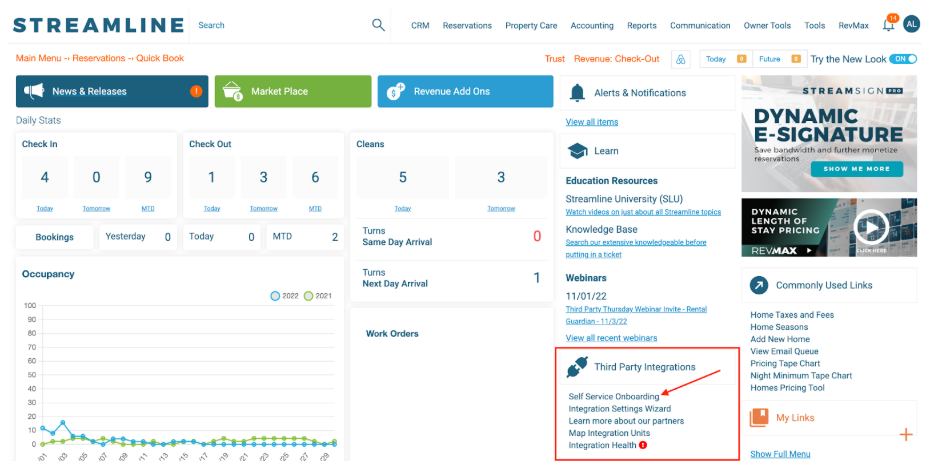Open the Tools menu
936x474 pixels.
pos(815,26)
